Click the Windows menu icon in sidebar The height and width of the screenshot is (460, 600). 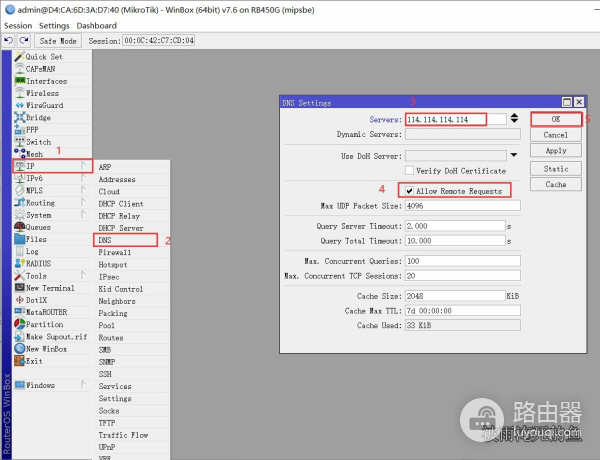point(20,385)
